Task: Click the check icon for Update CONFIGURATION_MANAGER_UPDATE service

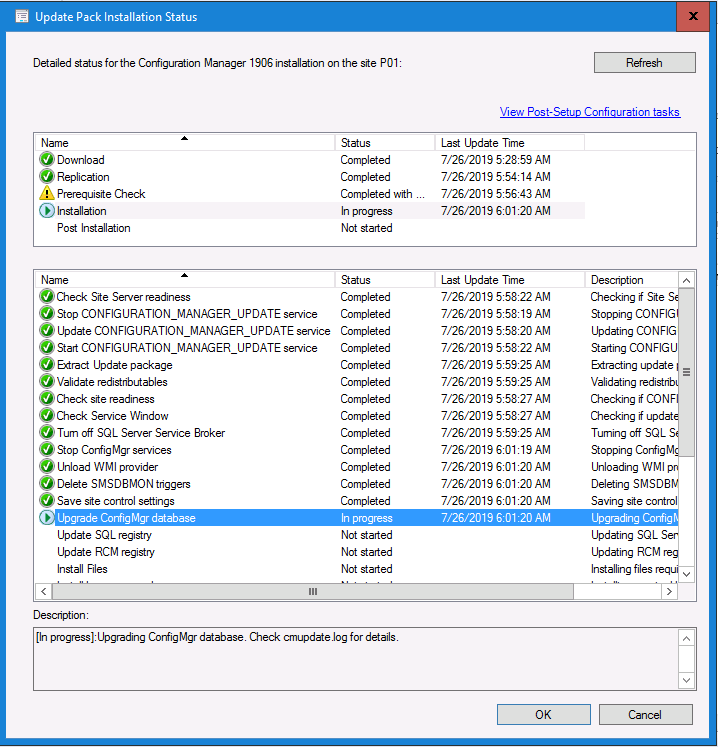Action: pos(47,331)
